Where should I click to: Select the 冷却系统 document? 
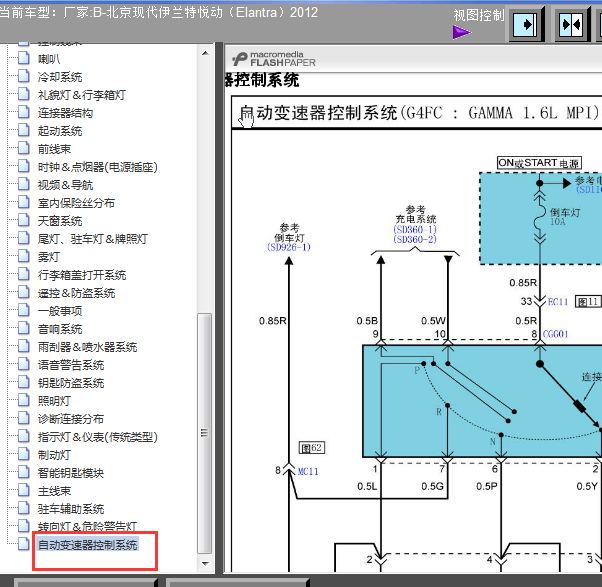coord(60,77)
